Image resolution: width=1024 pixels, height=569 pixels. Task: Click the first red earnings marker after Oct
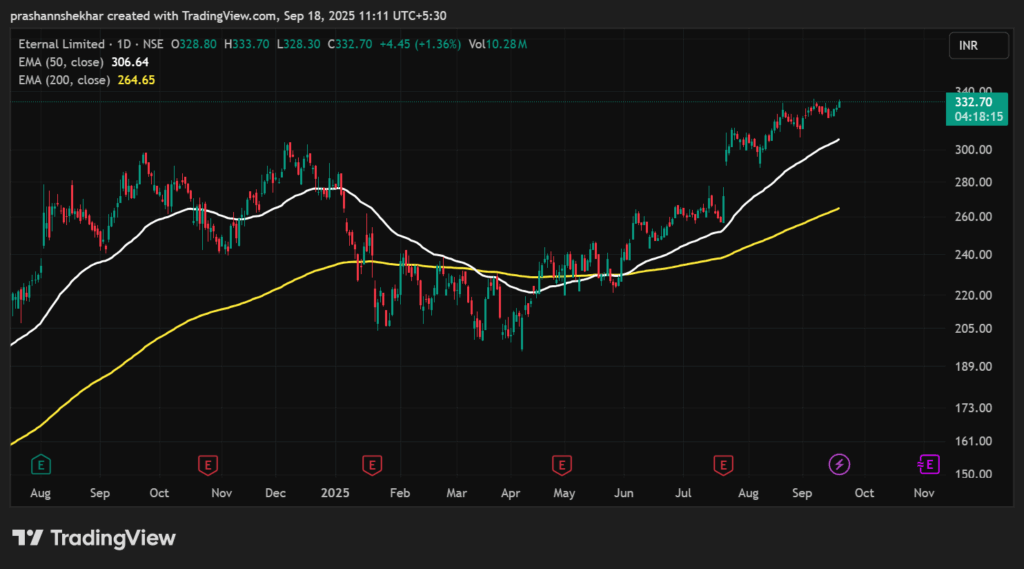click(x=208, y=464)
